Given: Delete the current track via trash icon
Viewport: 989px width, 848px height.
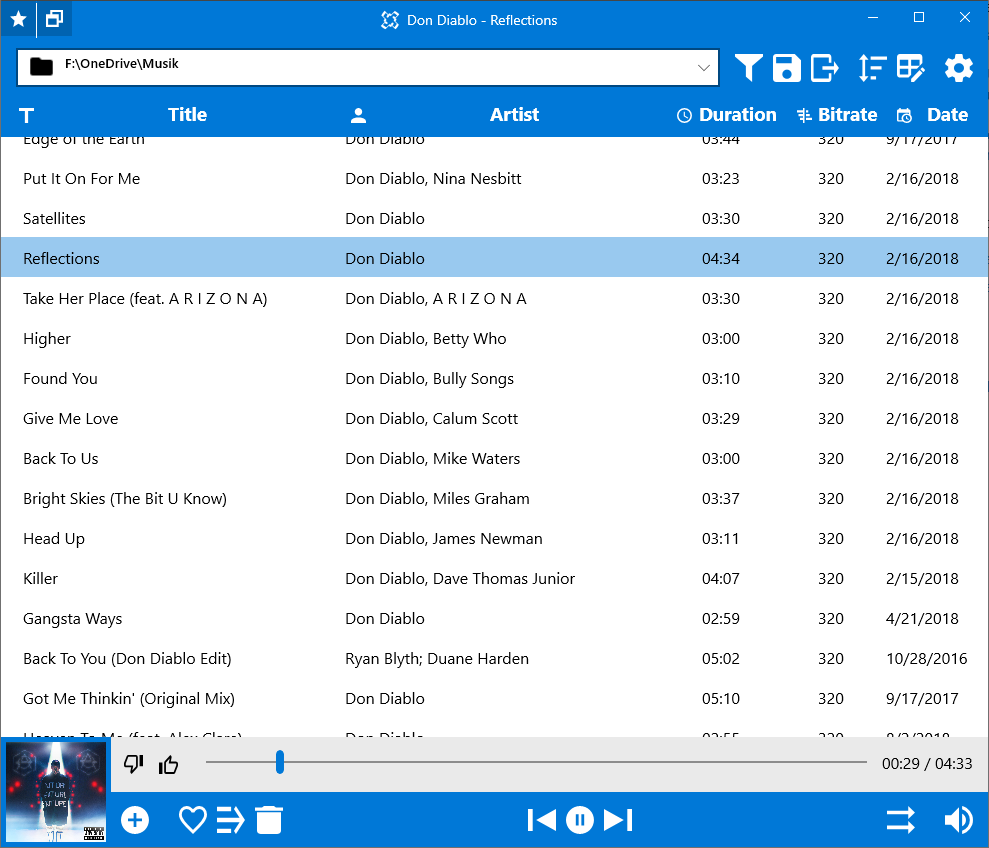Looking at the screenshot, I should pos(270,820).
